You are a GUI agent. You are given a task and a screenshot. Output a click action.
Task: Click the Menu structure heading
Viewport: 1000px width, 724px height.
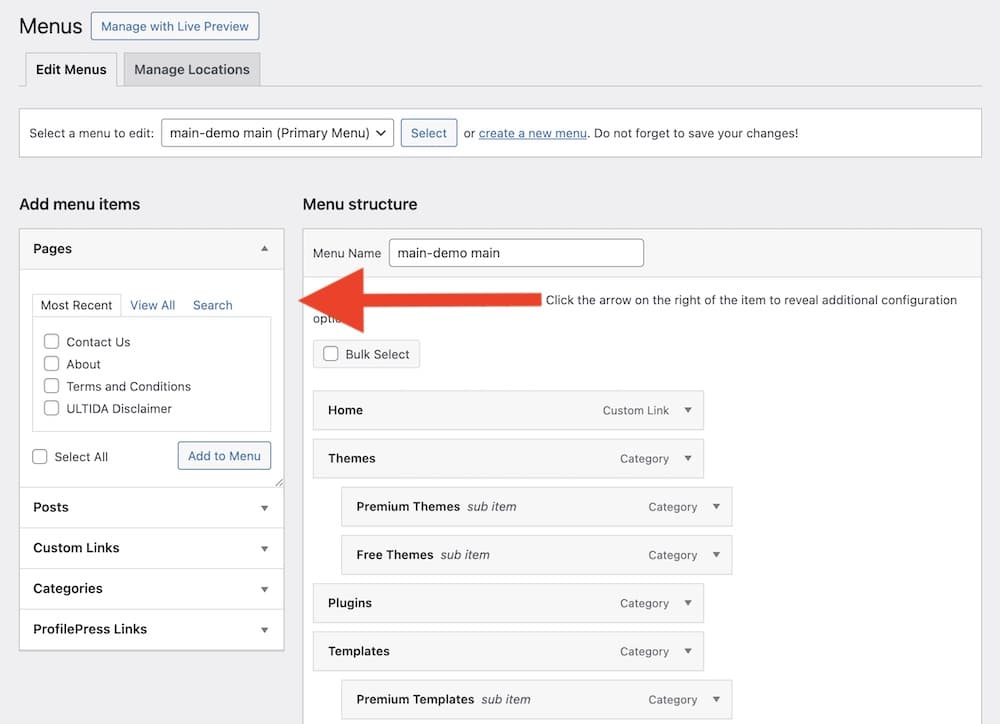pyautogui.click(x=360, y=204)
